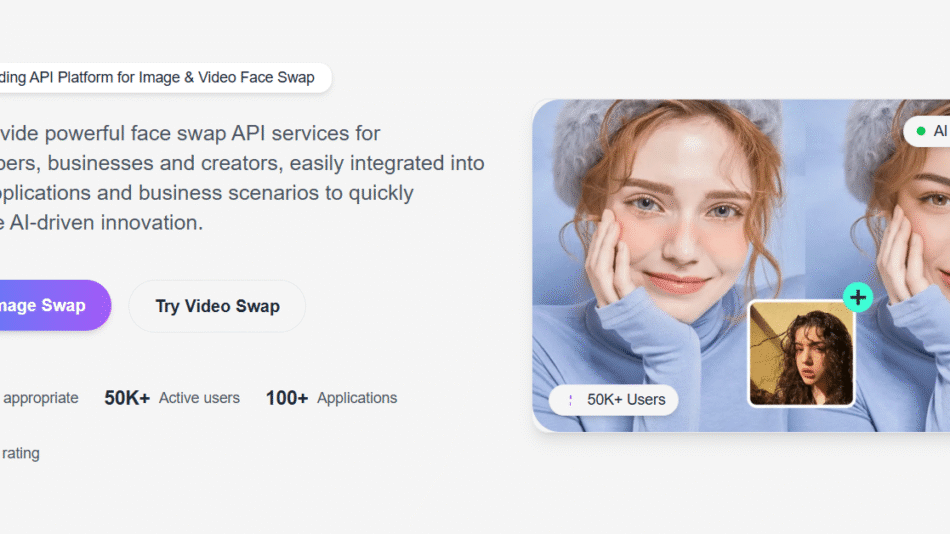
Task: Click the Applications label text
Action: point(357,398)
